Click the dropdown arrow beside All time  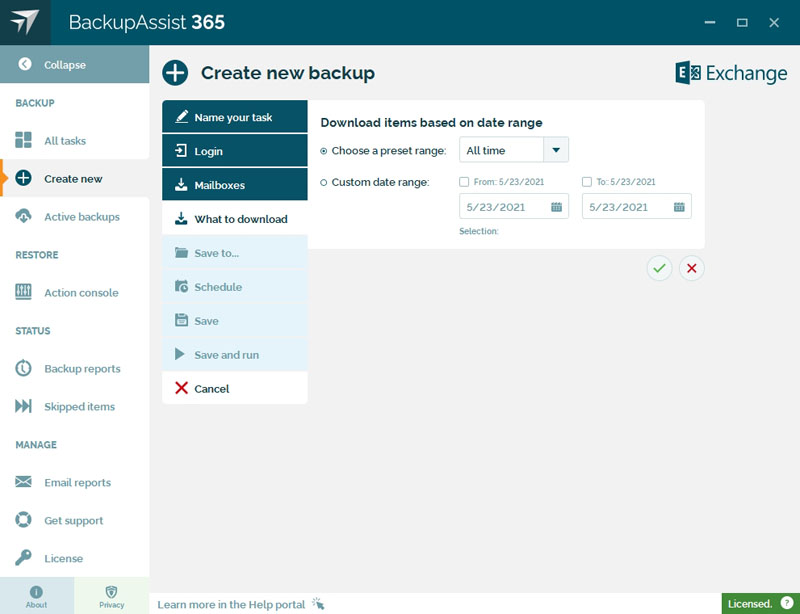(x=556, y=150)
